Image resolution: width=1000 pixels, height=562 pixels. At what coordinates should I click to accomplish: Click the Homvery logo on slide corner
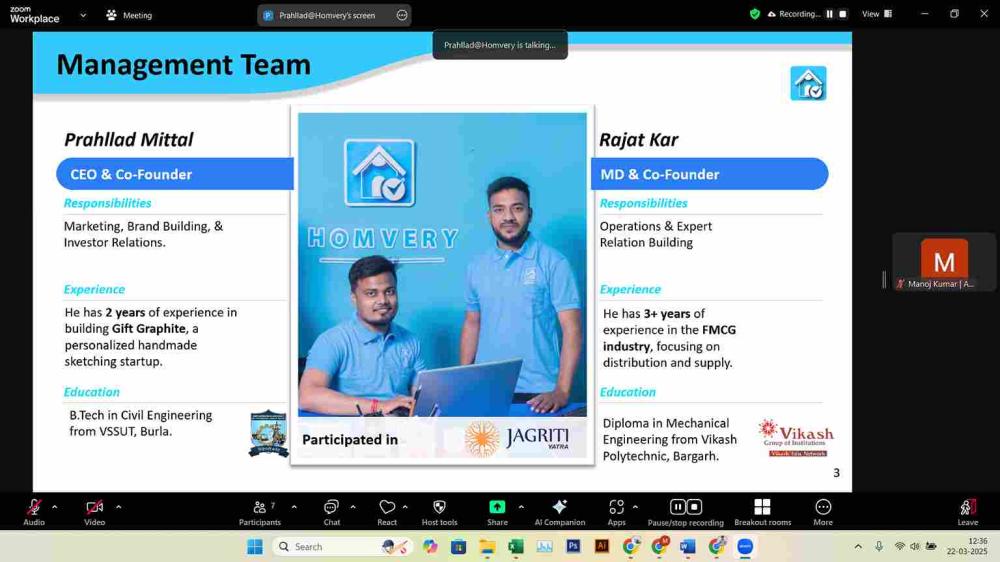click(808, 84)
